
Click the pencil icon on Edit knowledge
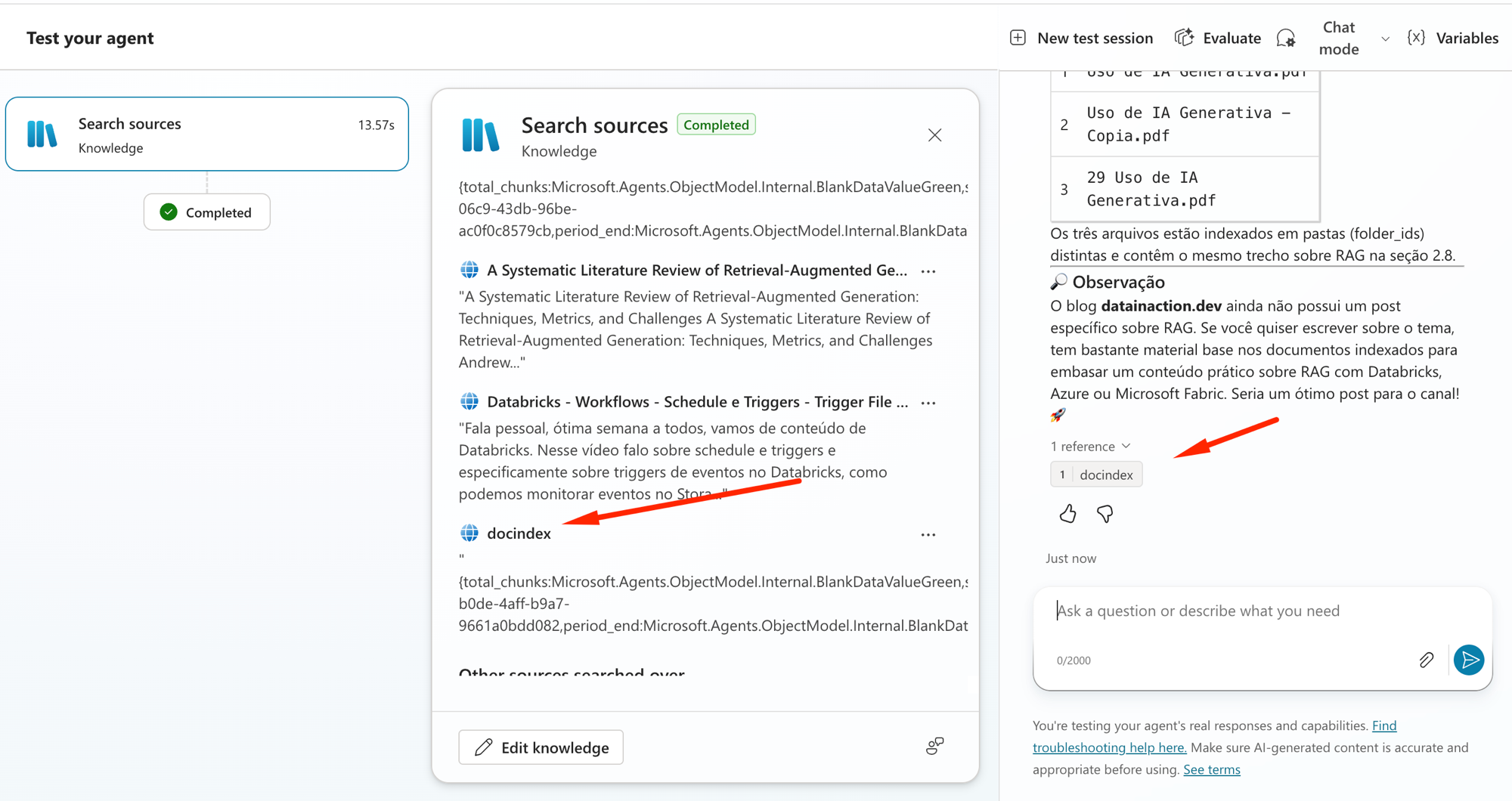(483, 747)
